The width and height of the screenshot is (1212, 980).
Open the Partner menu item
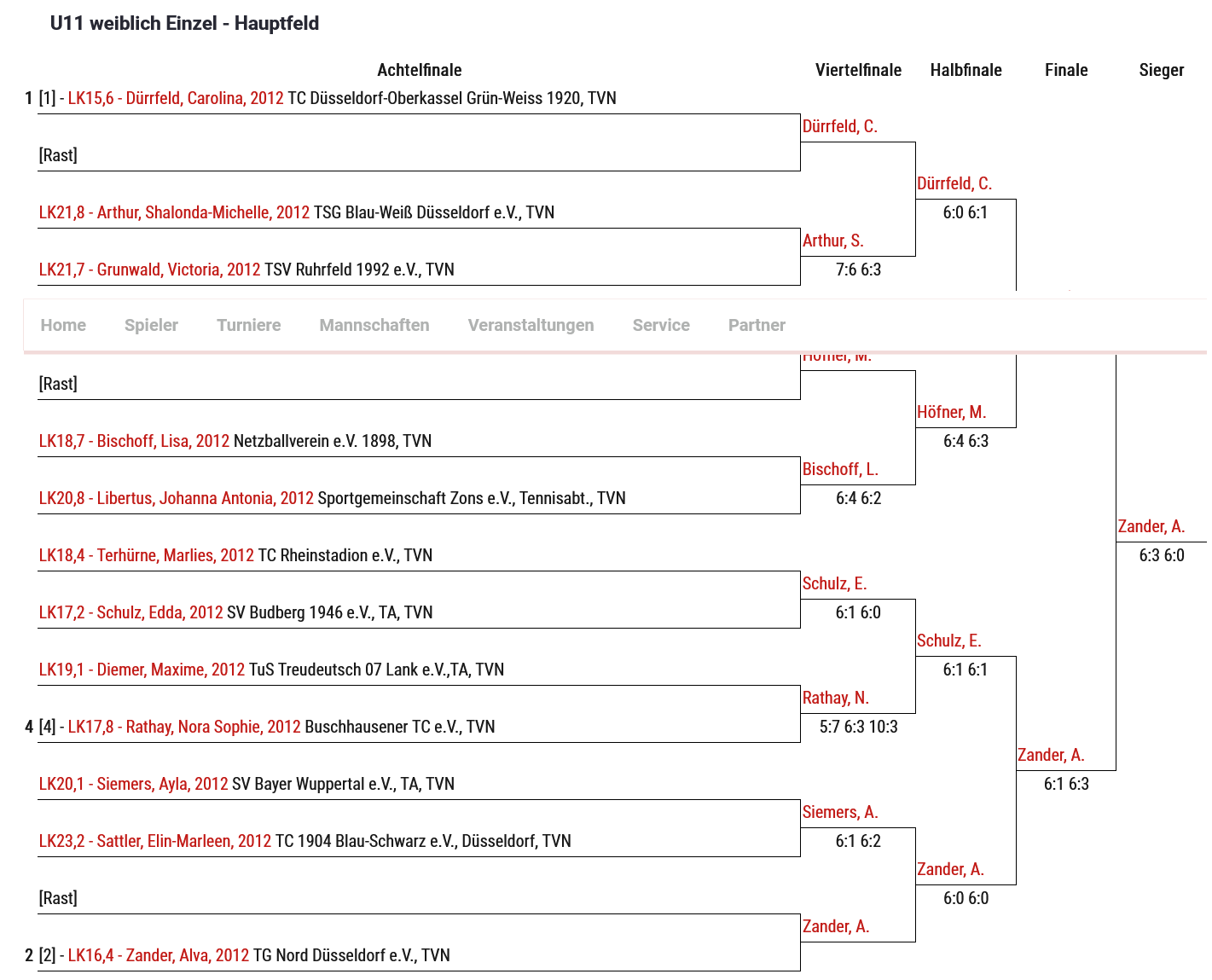tap(757, 325)
